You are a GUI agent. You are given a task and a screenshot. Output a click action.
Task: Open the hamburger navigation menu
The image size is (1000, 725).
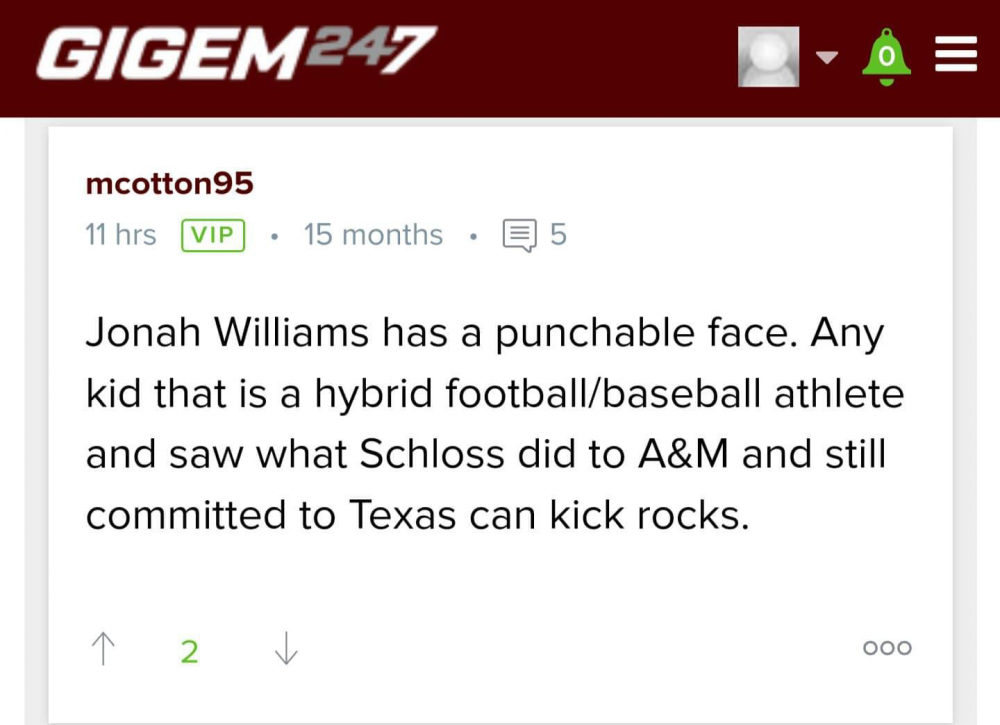pos(955,56)
